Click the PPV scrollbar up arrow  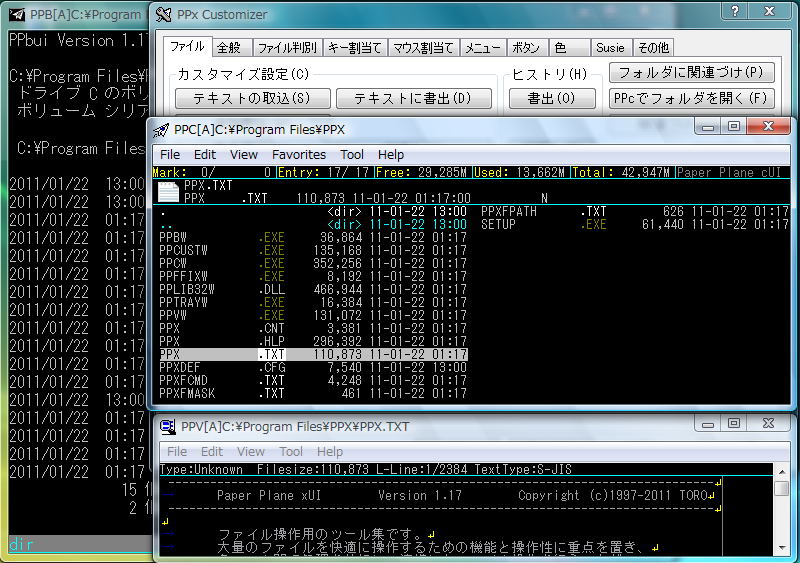point(781,488)
